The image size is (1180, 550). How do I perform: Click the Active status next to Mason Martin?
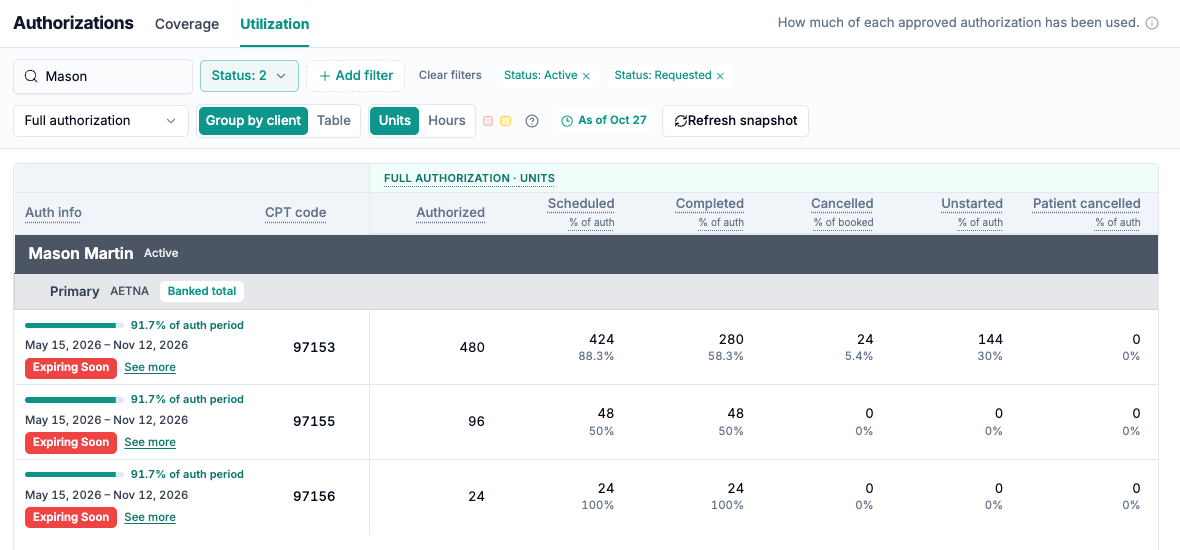[161, 254]
